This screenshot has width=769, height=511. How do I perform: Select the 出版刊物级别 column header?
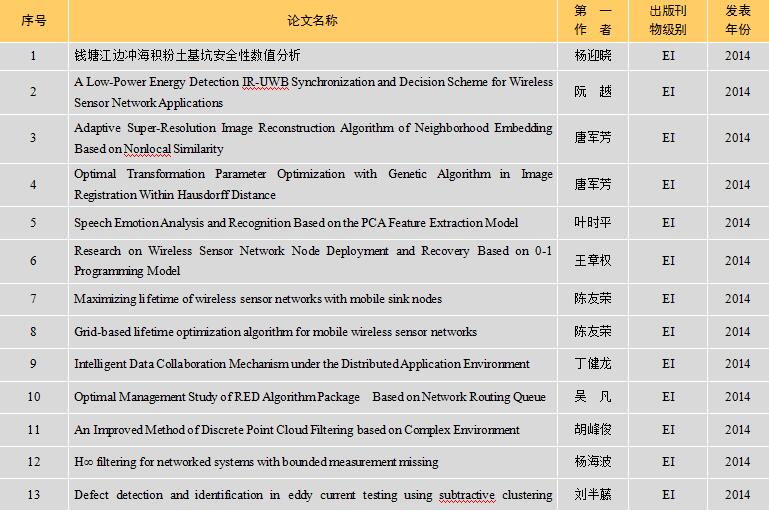point(668,20)
